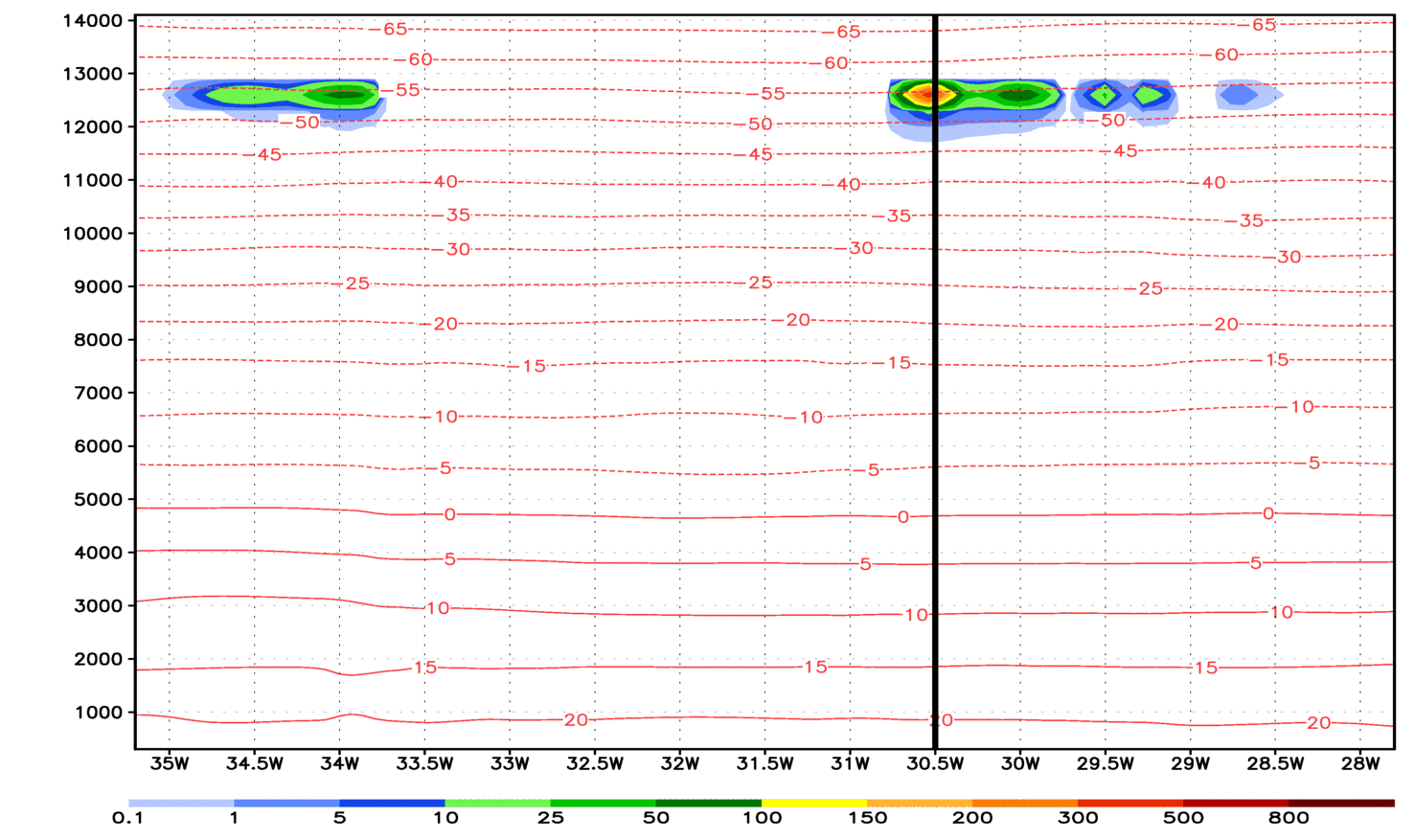The image size is (1414, 840).
Task: Select the dark blue 5–10 colorbar segment
Action: pos(392,803)
